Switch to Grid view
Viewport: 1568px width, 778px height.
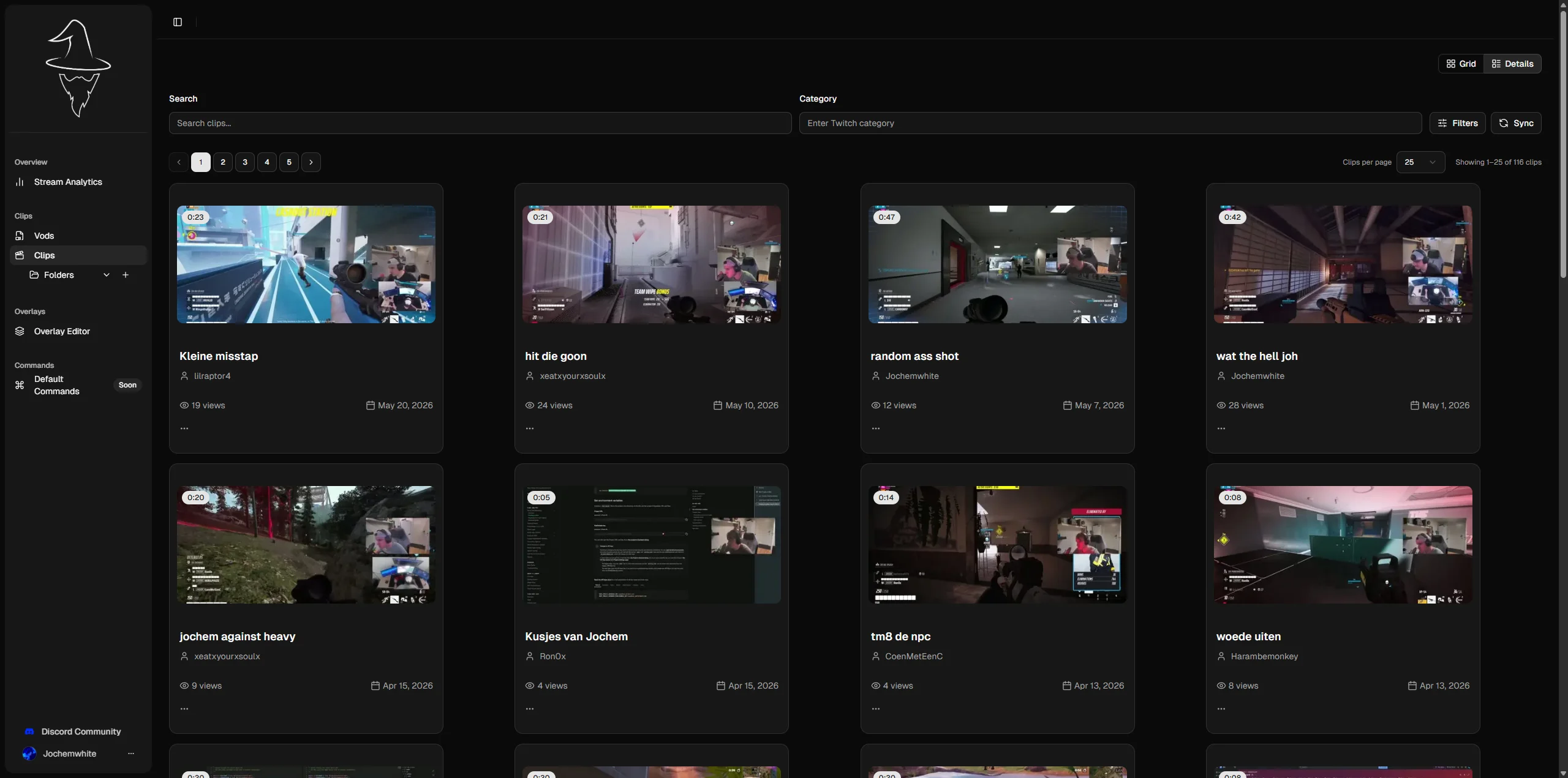coord(1461,64)
